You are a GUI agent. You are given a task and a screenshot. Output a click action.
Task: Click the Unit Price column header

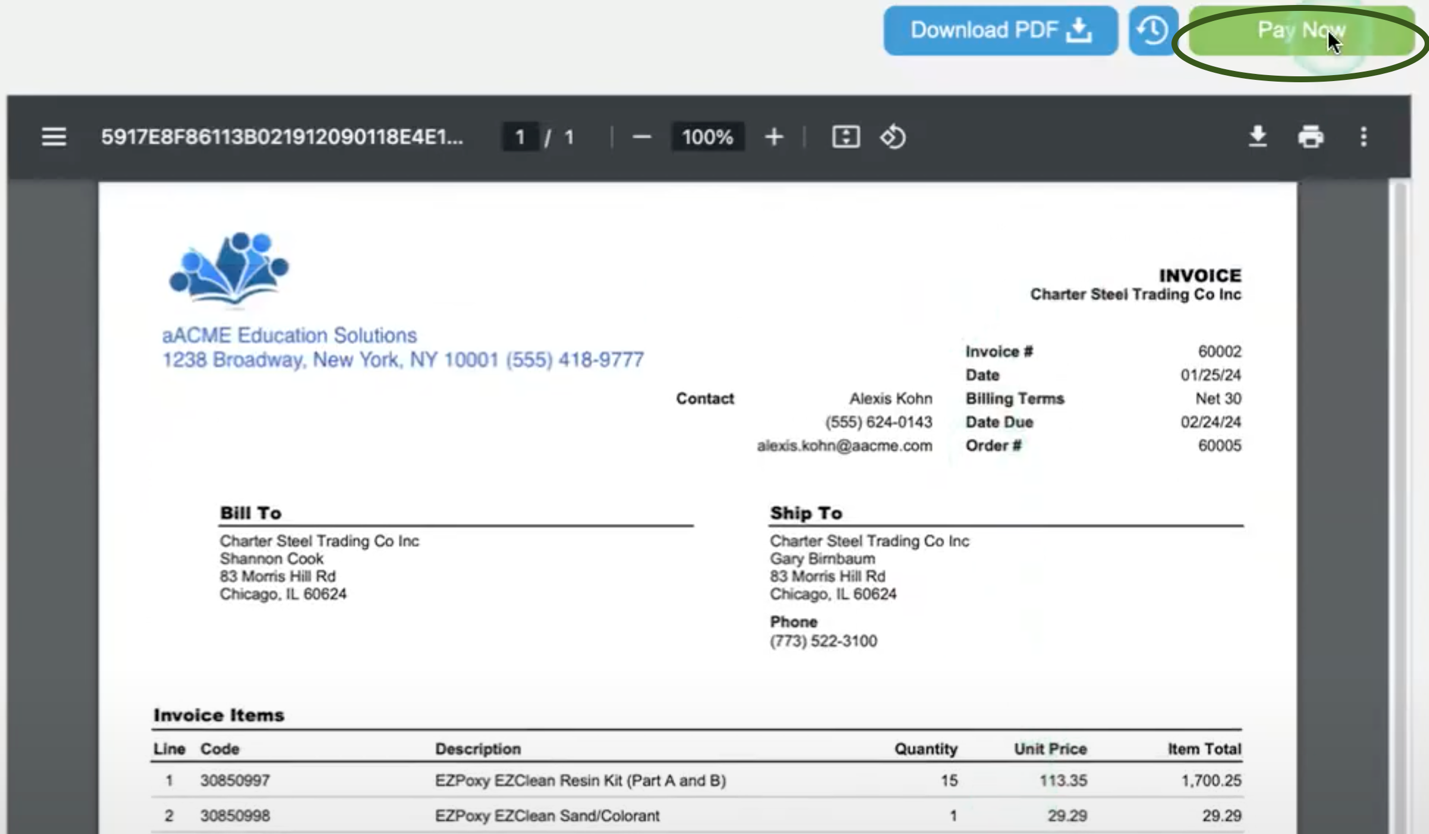(1050, 749)
